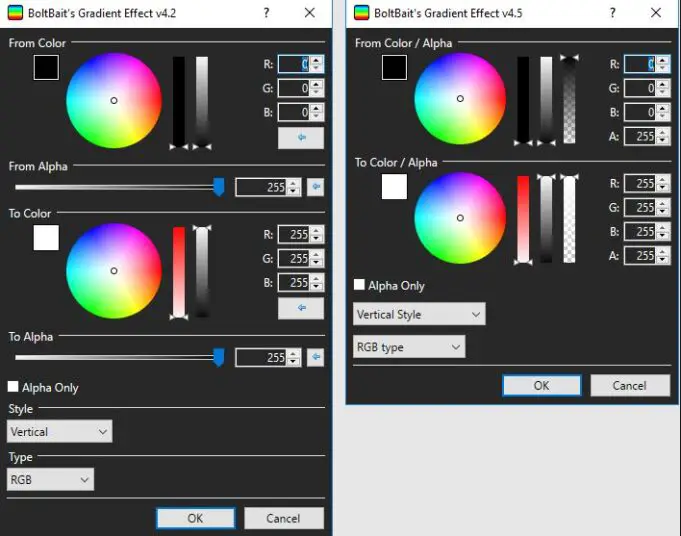Click OK in the v4.2 dialog
Image resolution: width=681 pixels, height=536 pixels.
pos(195,518)
